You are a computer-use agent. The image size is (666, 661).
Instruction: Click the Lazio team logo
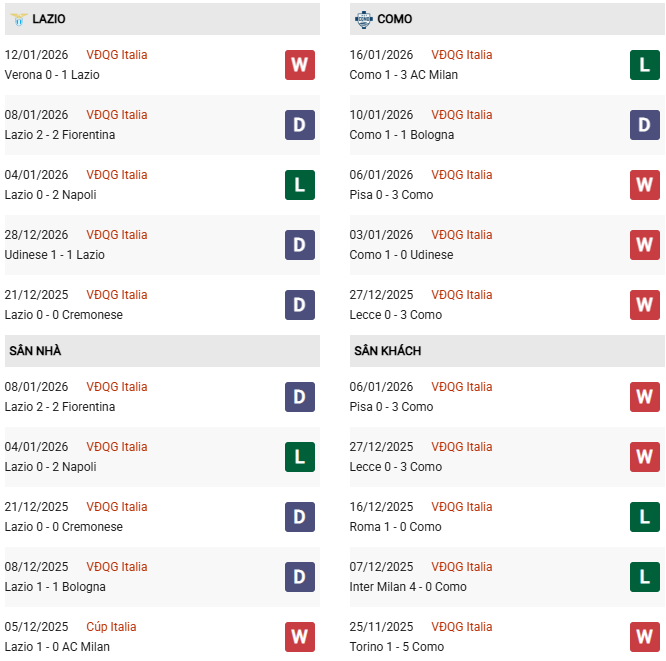tap(18, 19)
